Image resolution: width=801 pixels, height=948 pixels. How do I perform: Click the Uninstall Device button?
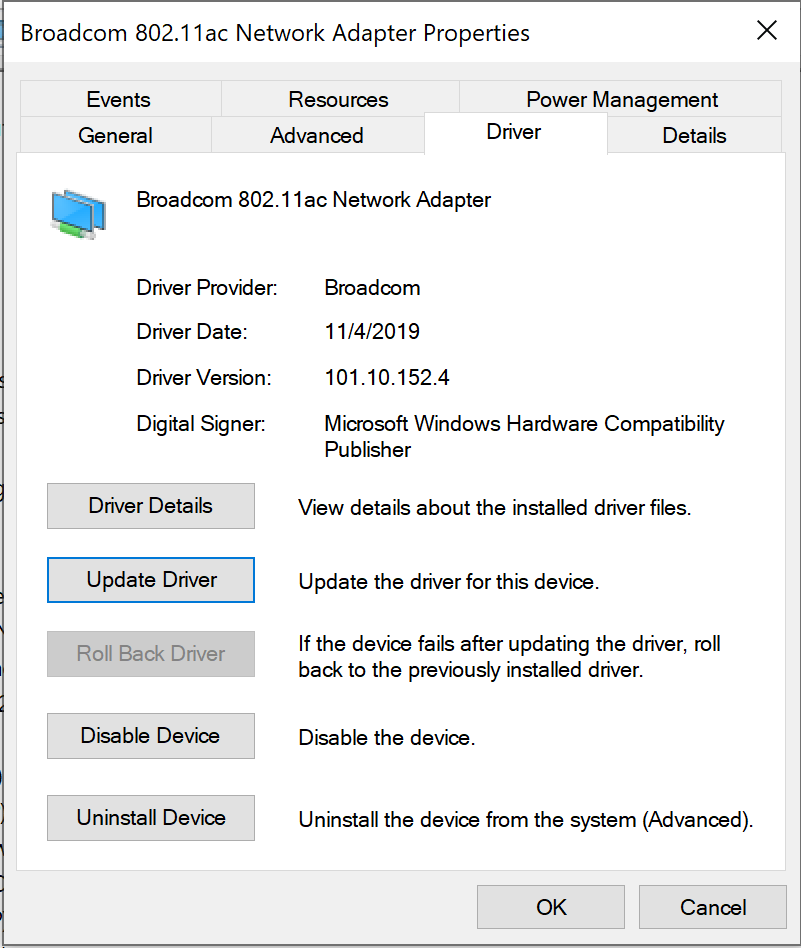151,818
